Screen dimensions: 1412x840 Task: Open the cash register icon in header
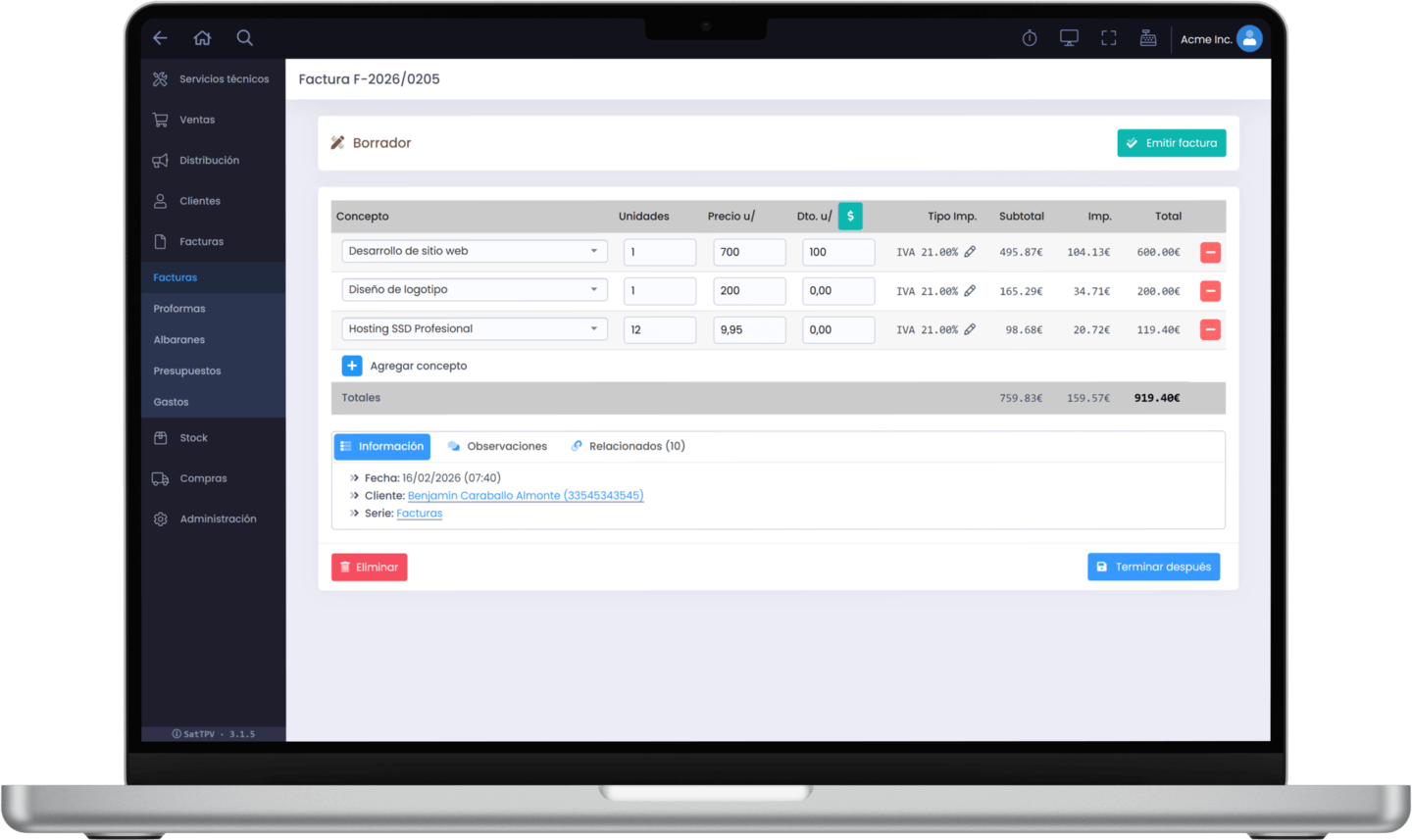1148,38
